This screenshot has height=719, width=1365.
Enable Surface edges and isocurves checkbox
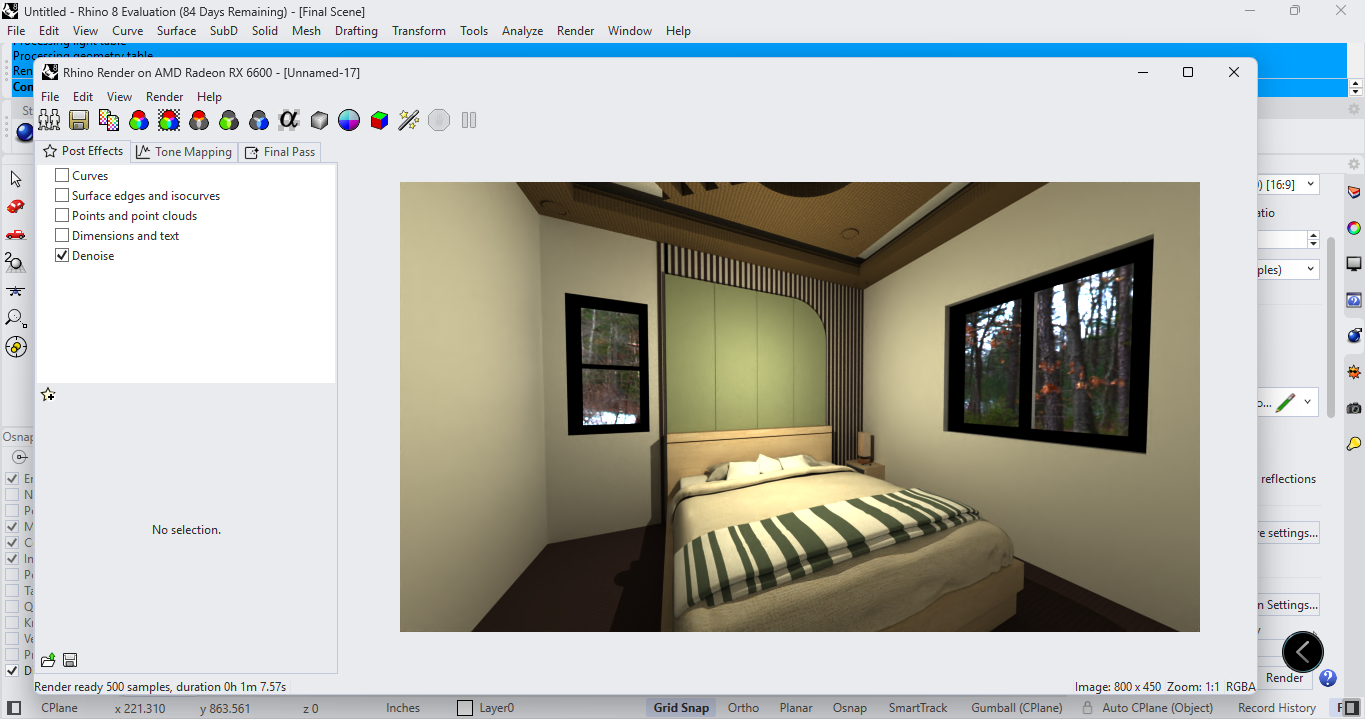[62, 196]
